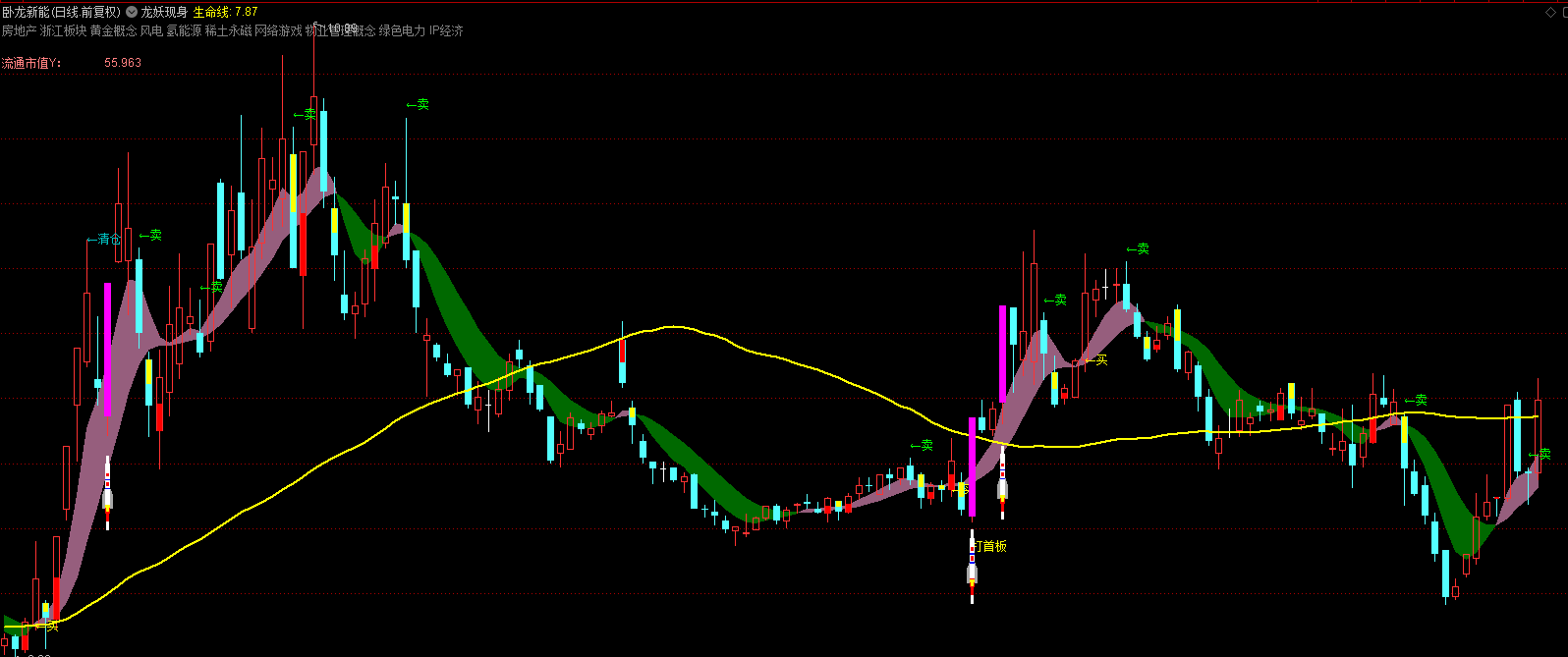Click the rightmost green 卖 signal marker
The width and height of the screenshot is (1568, 657).
tap(1540, 454)
